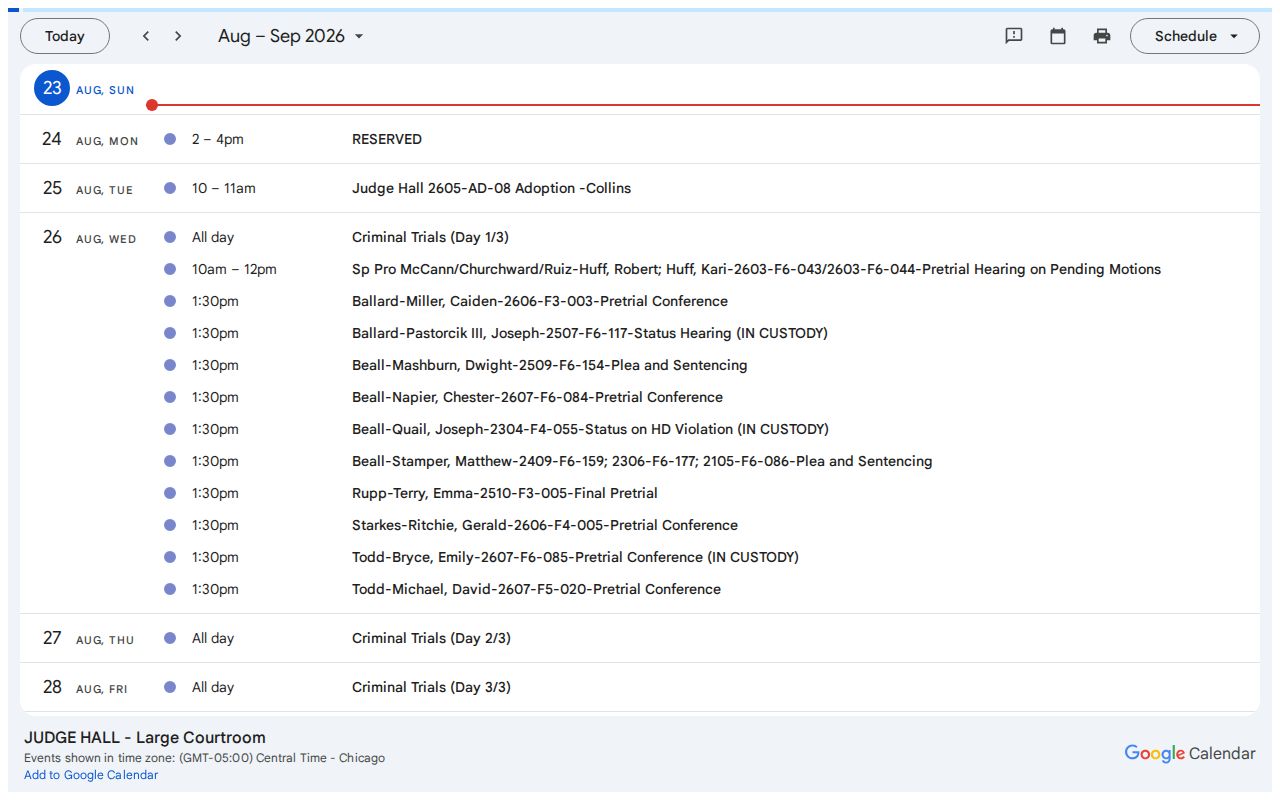1280x800 pixels.
Task: Click the 10am – 12pm time on Aug 26
Action: pyautogui.click(x=234, y=269)
